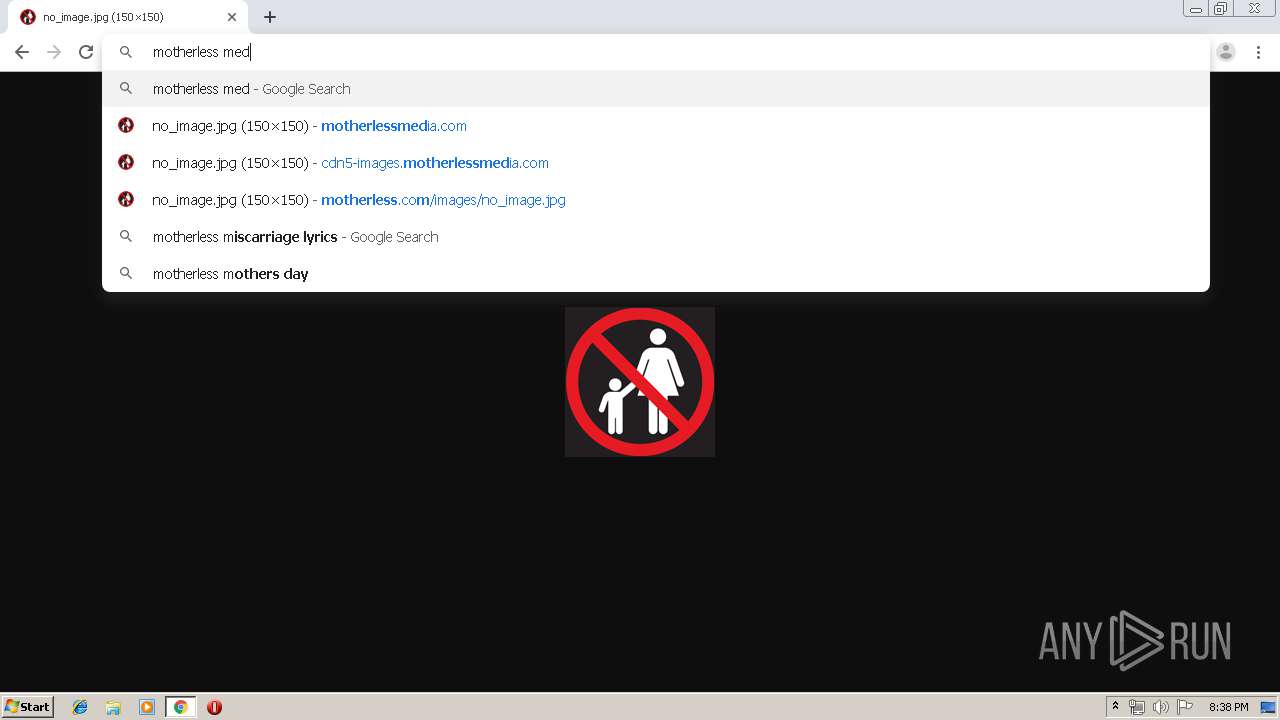Reload the current page
The height and width of the screenshot is (720, 1280).
click(x=86, y=52)
